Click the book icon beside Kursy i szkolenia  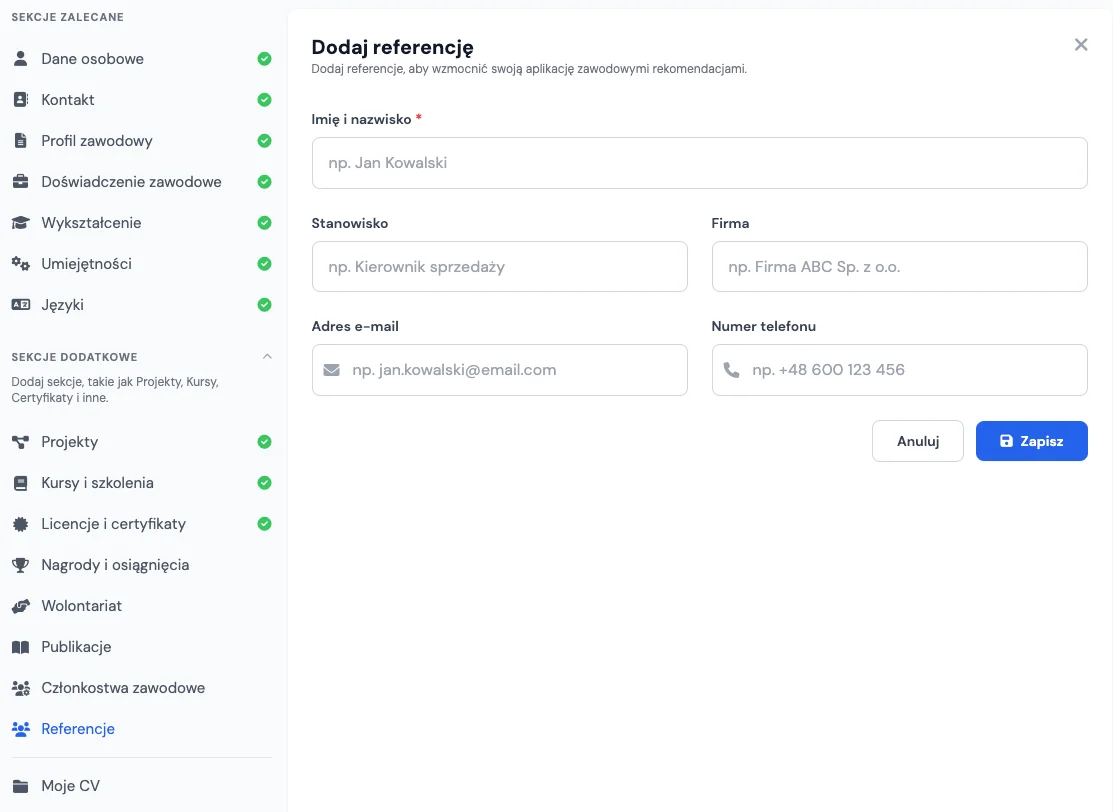(x=21, y=483)
